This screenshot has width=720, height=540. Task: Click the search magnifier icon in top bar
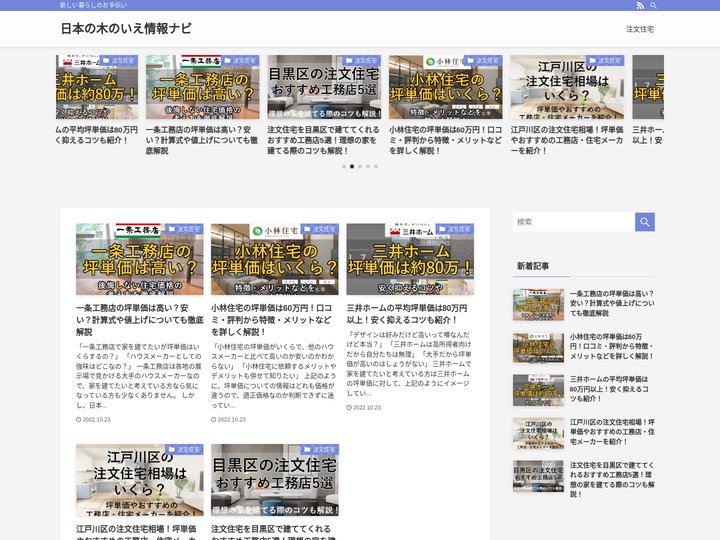point(653,6)
